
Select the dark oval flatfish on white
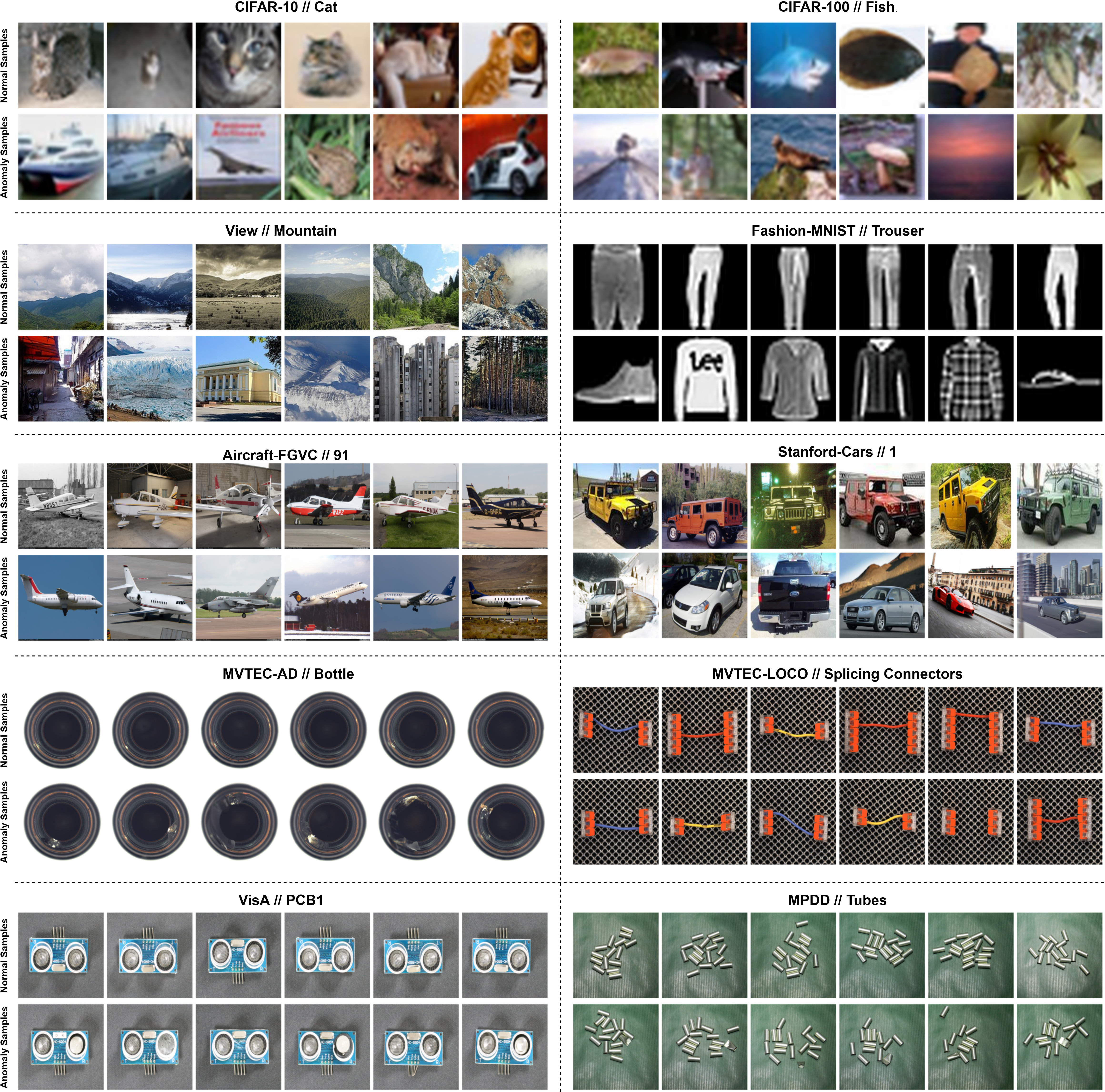click(882, 65)
